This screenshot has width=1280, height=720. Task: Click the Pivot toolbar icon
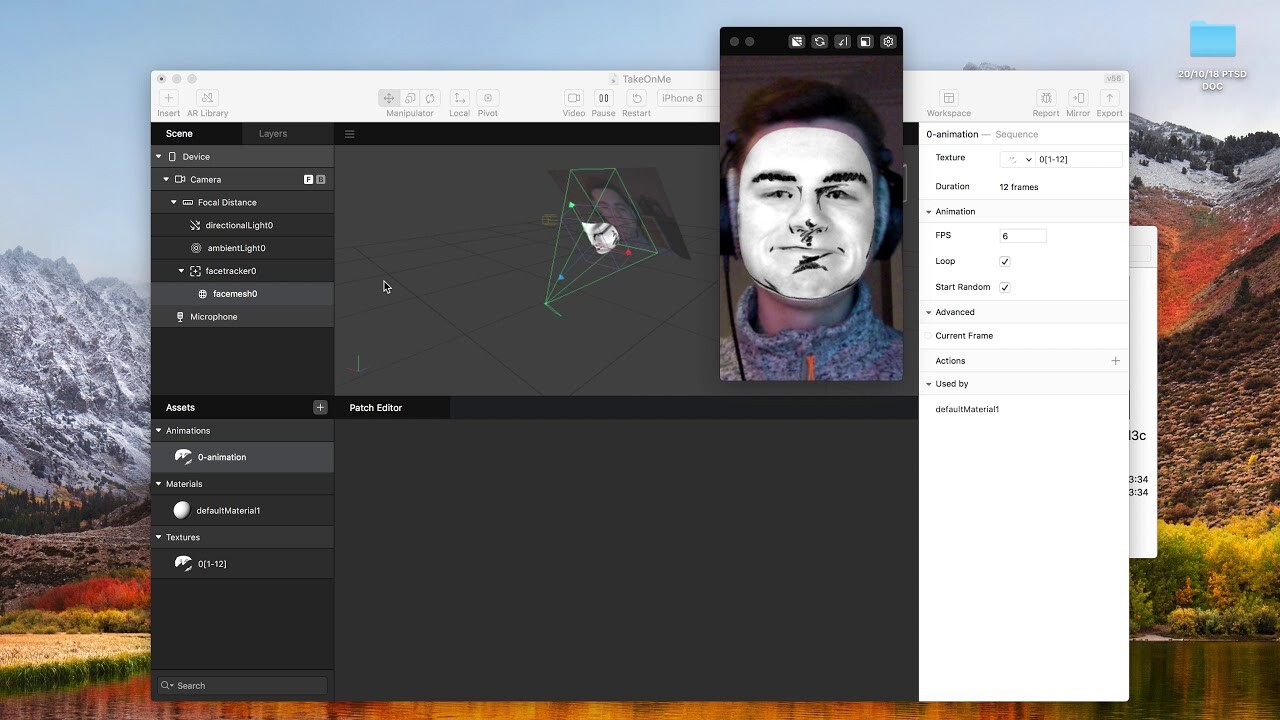(x=487, y=98)
